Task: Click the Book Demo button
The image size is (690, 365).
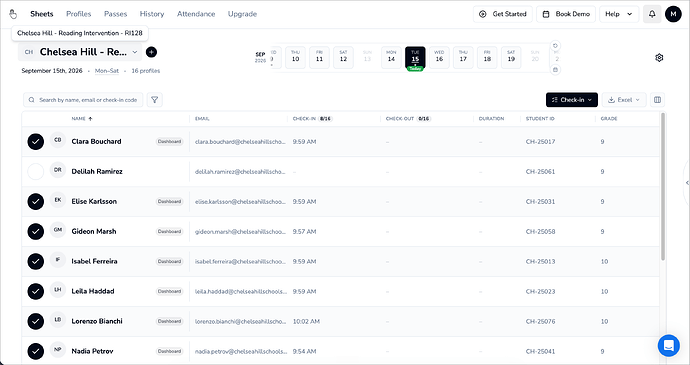Action: pos(566,14)
